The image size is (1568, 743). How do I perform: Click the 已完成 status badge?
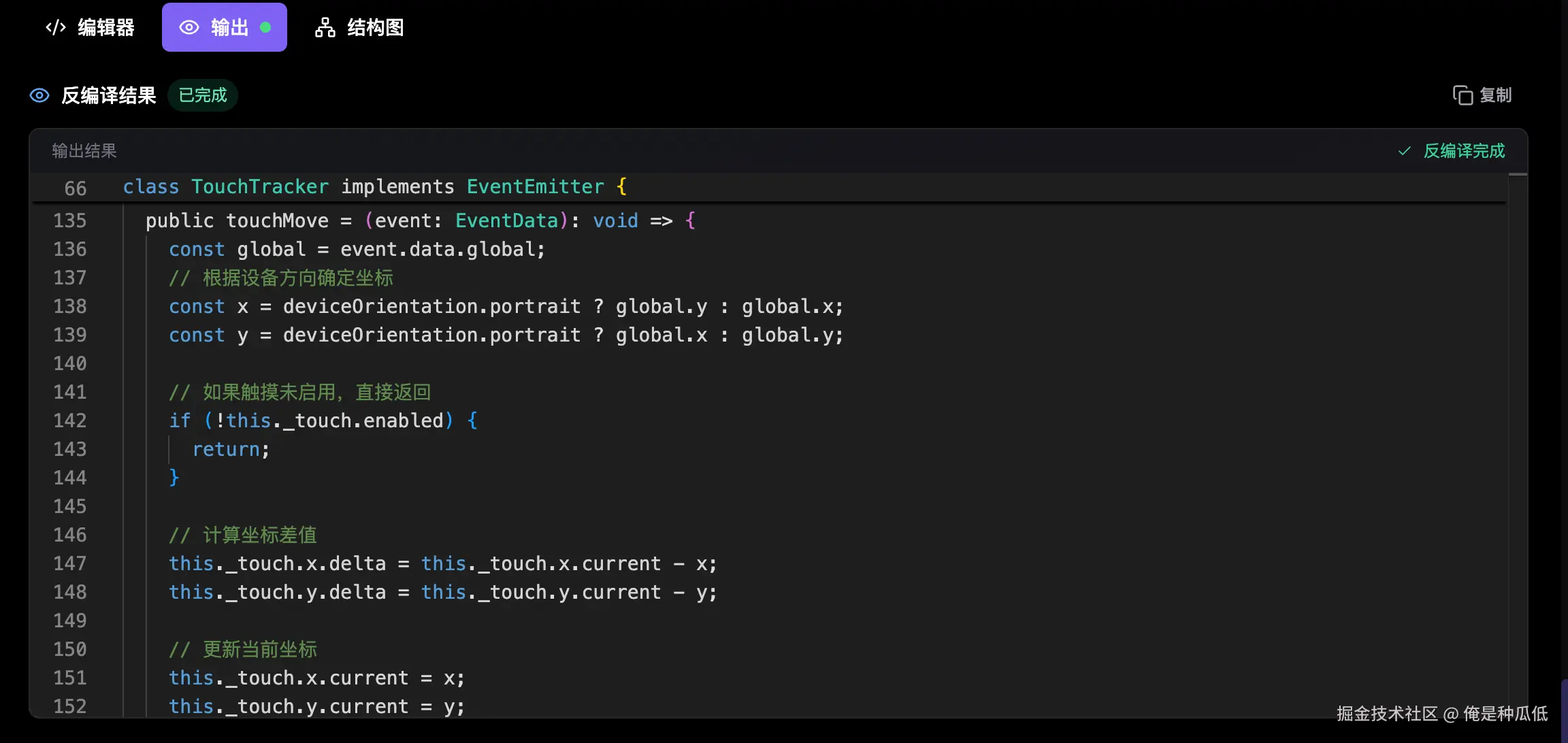[x=203, y=95]
